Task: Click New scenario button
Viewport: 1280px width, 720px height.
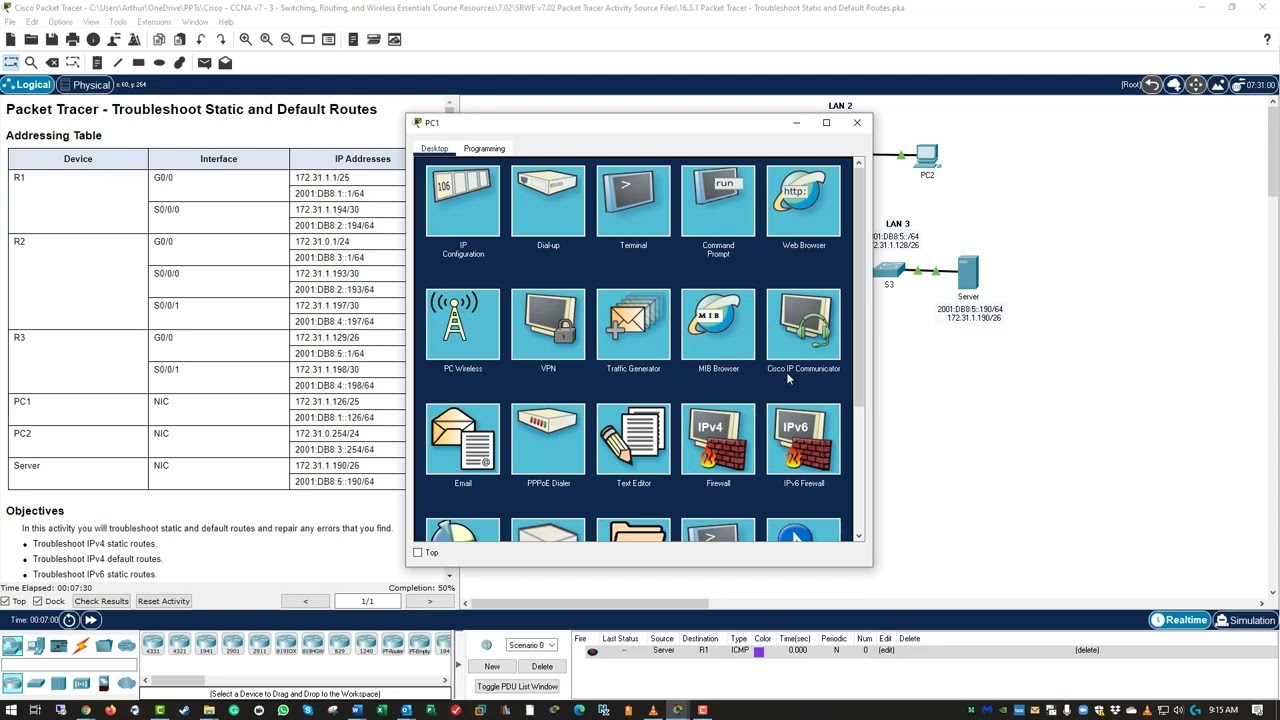Action: pos(492,666)
